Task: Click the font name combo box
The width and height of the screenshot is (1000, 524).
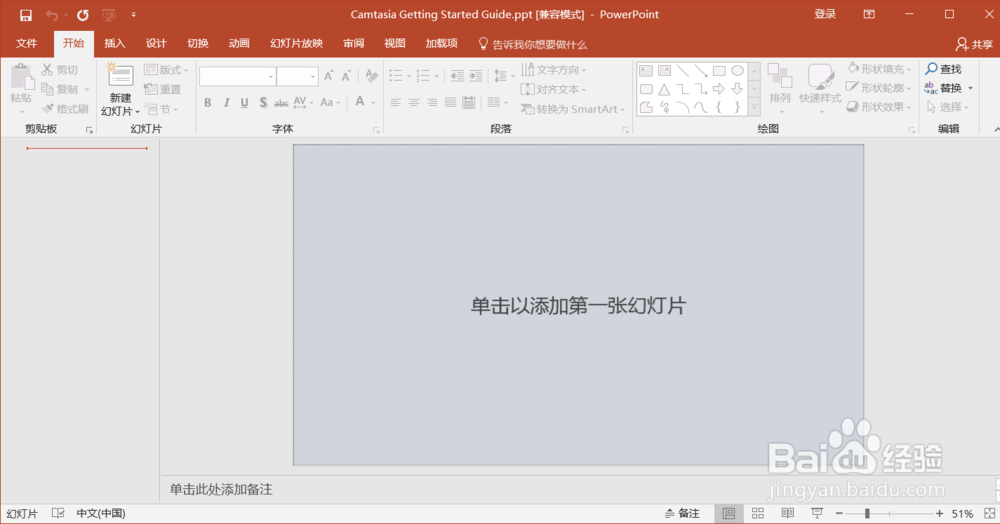Action: (x=237, y=76)
